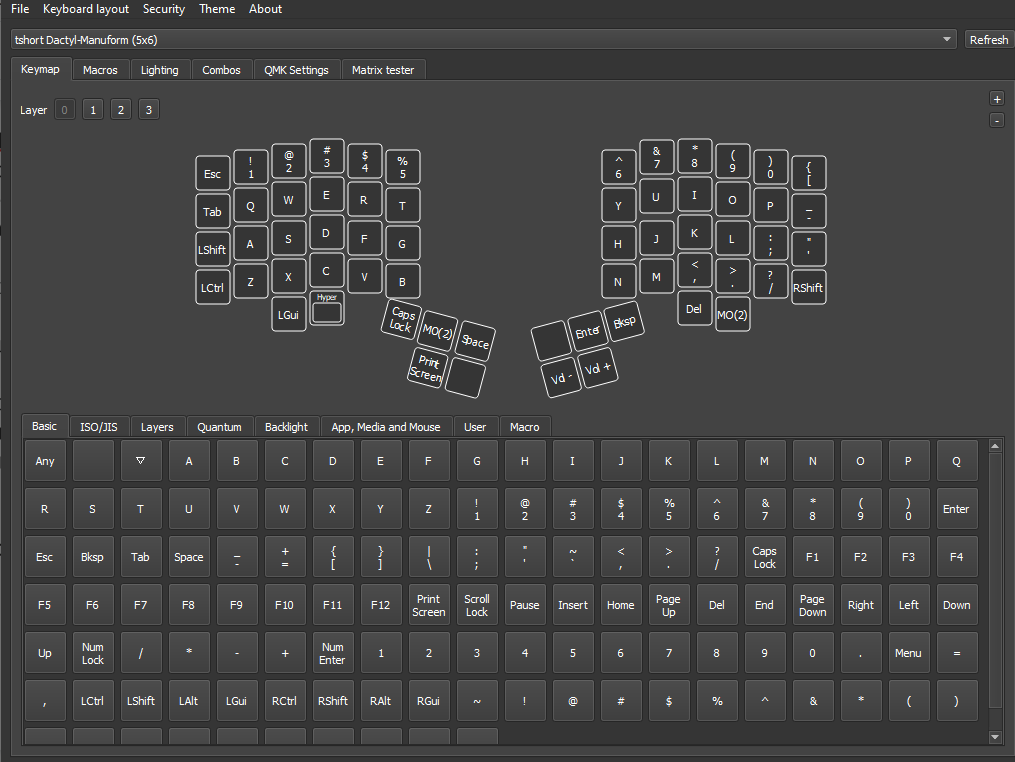This screenshot has height=762, width=1015.
Task: Pick the Insert keycode
Action: point(573,605)
